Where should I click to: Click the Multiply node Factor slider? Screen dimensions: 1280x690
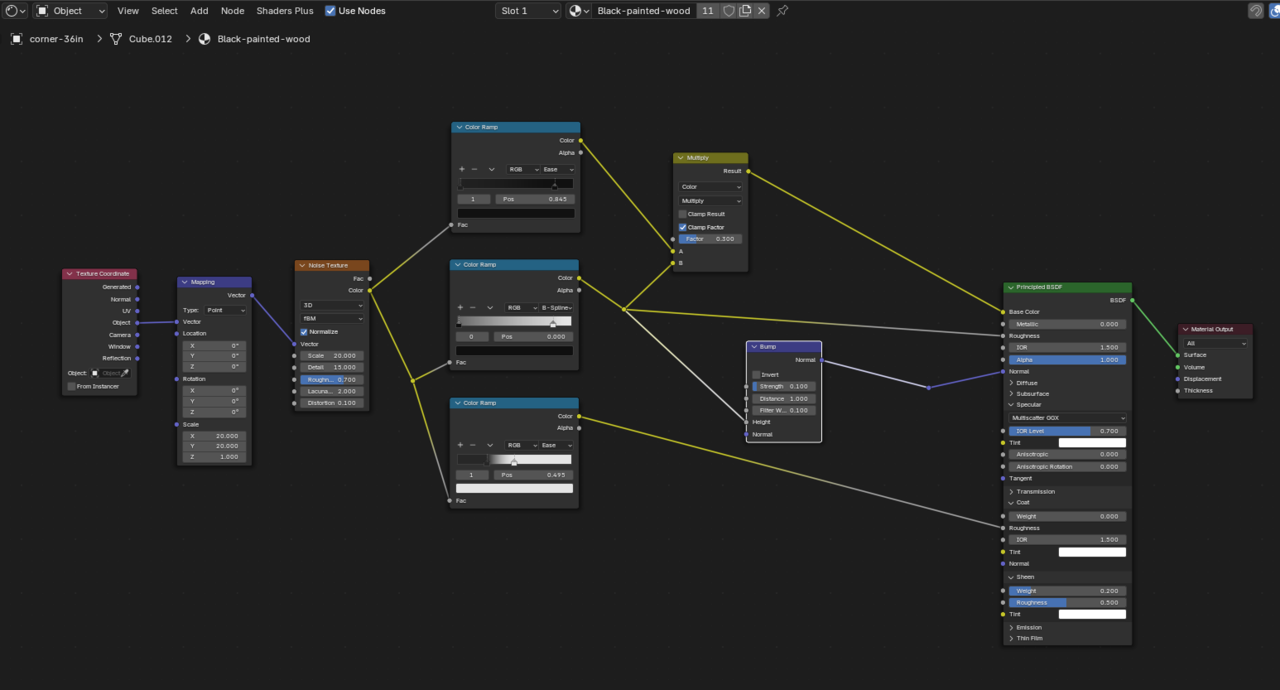click(711, 239)
